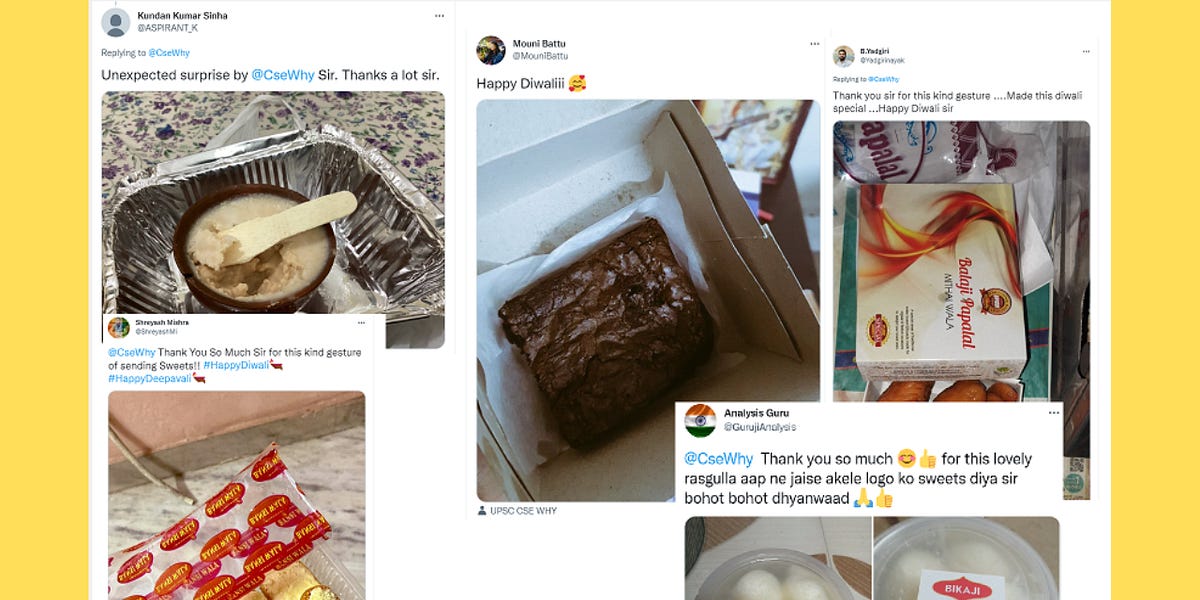The image size is (1200, 600).
Task: Open more options on Kundan Kumar Sinha's tweet
Action: [438, 14]
